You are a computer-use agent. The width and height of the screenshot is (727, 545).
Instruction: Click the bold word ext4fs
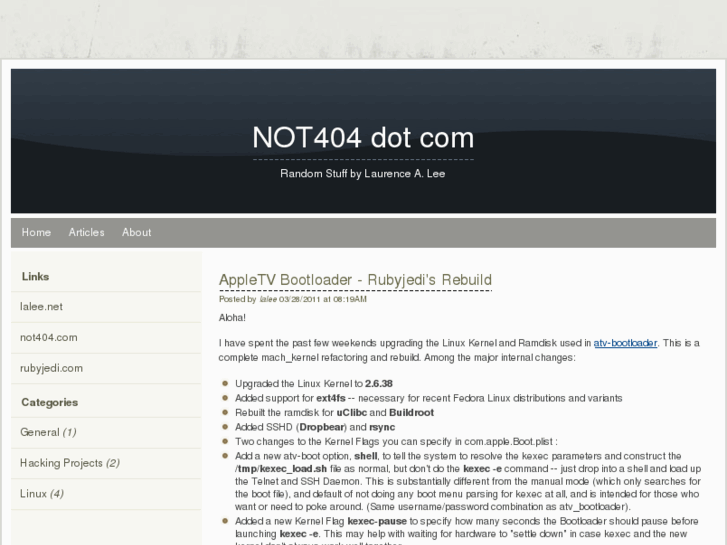click(331, 398)
